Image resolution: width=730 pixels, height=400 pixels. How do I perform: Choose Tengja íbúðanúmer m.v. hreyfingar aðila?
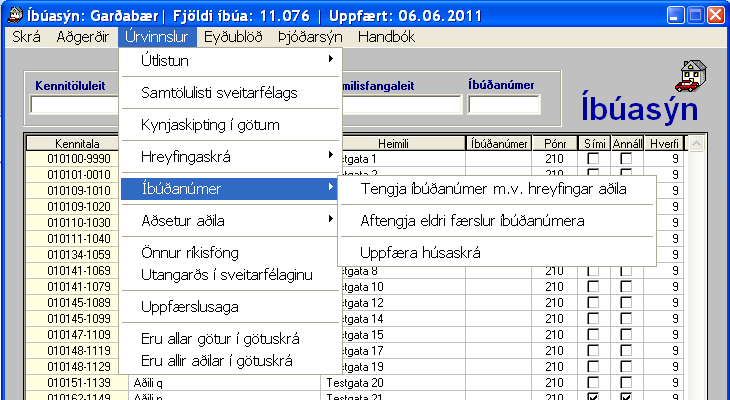pyautogui.click(x=497, y=189)
